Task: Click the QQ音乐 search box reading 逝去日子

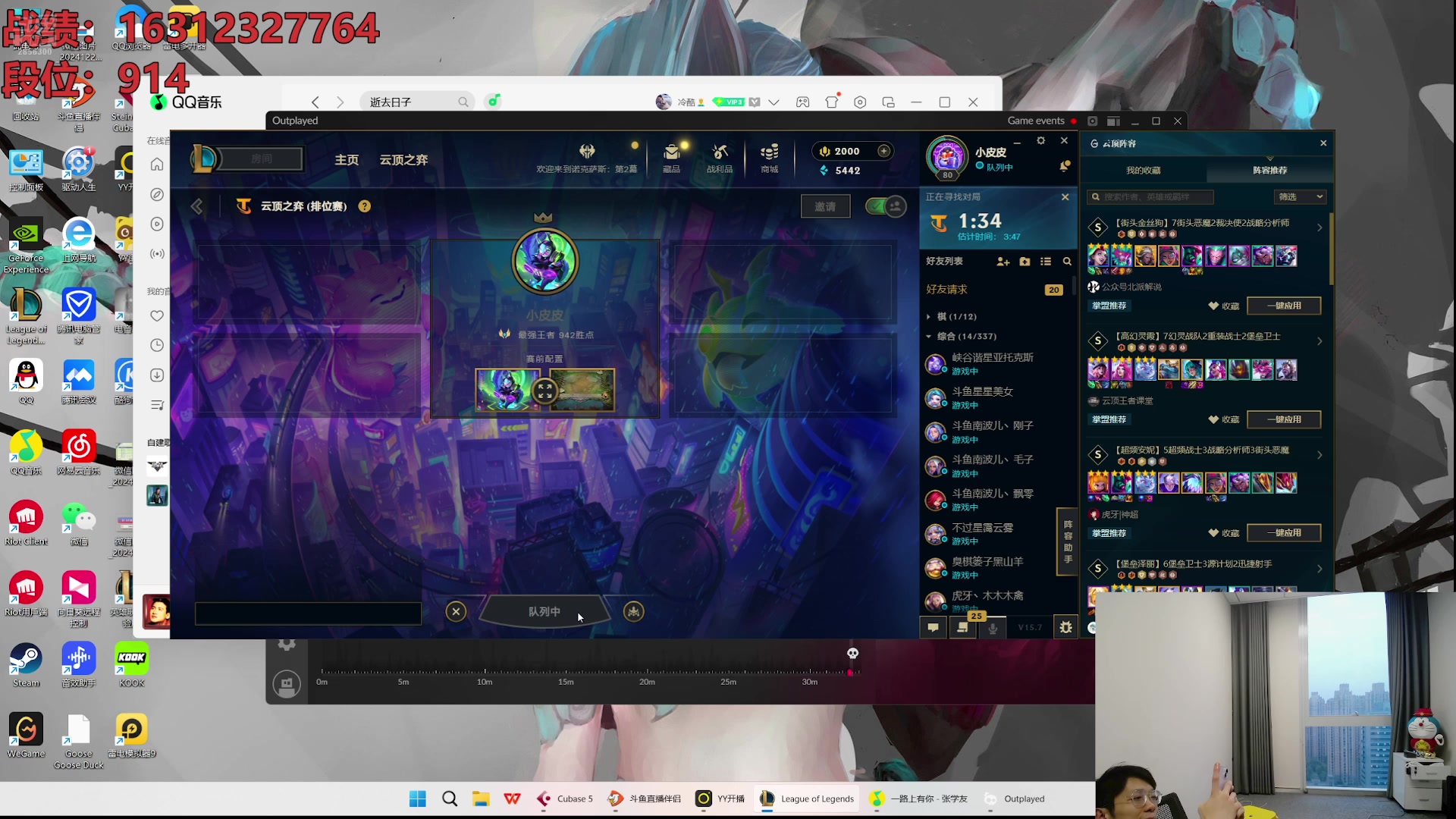Action: (417, 102)
